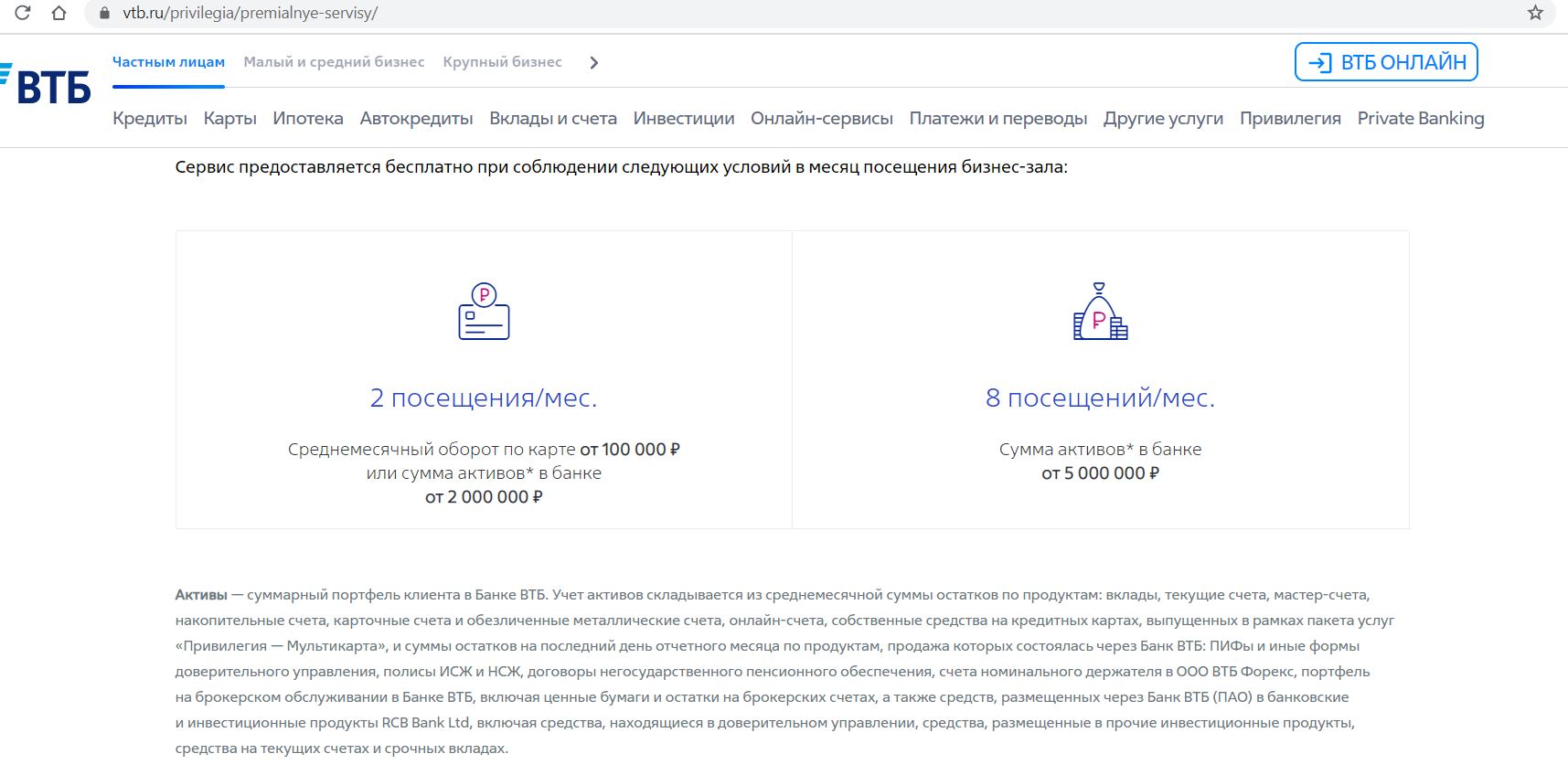The height and width of the screenshot is (775, 1568).
Task: Open the Автокредиты menu
Action: pos(416,118)
